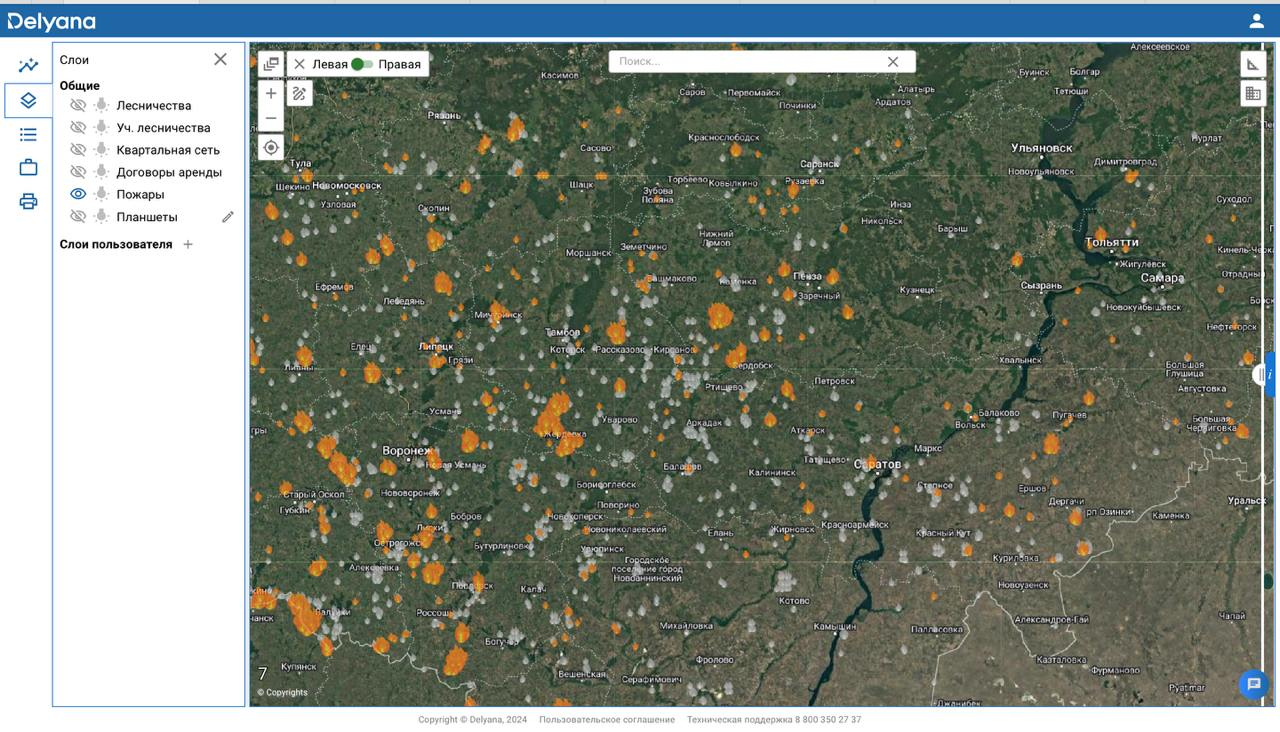
Task: Add a user layer with plus icon
Action: coord(188,245)
